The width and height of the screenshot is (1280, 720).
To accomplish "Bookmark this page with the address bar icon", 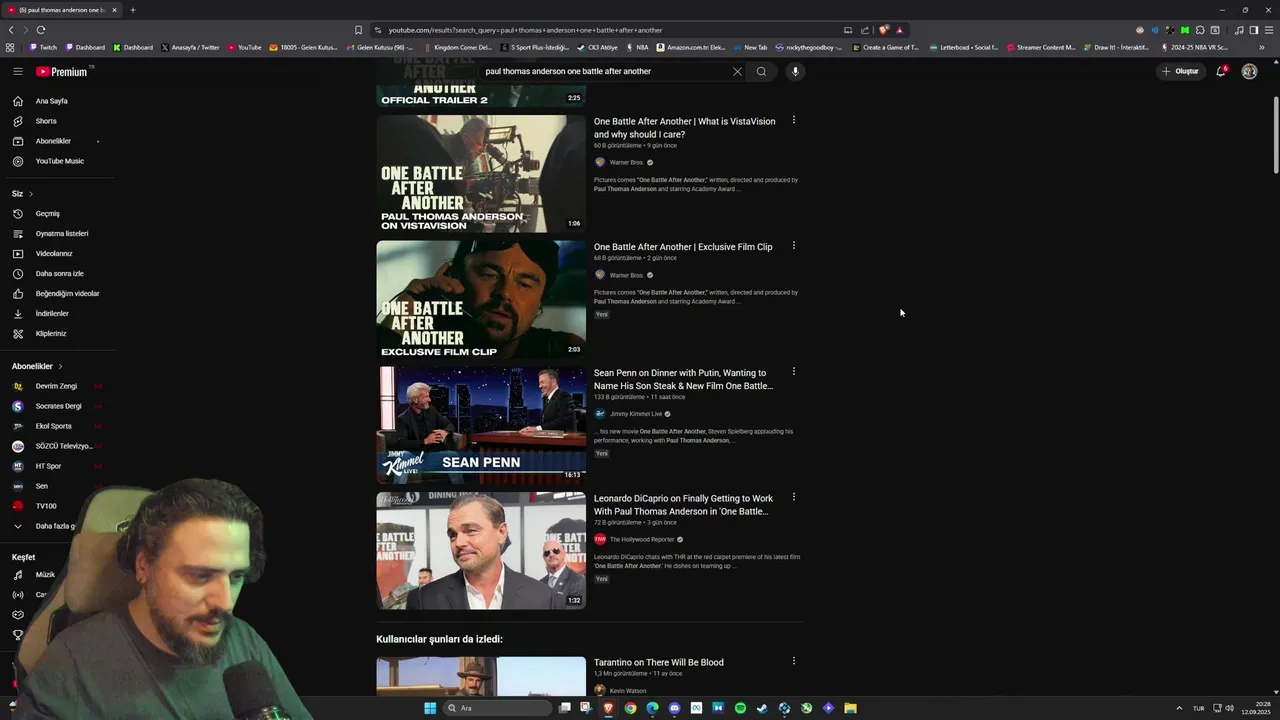I will pos(358,30).
